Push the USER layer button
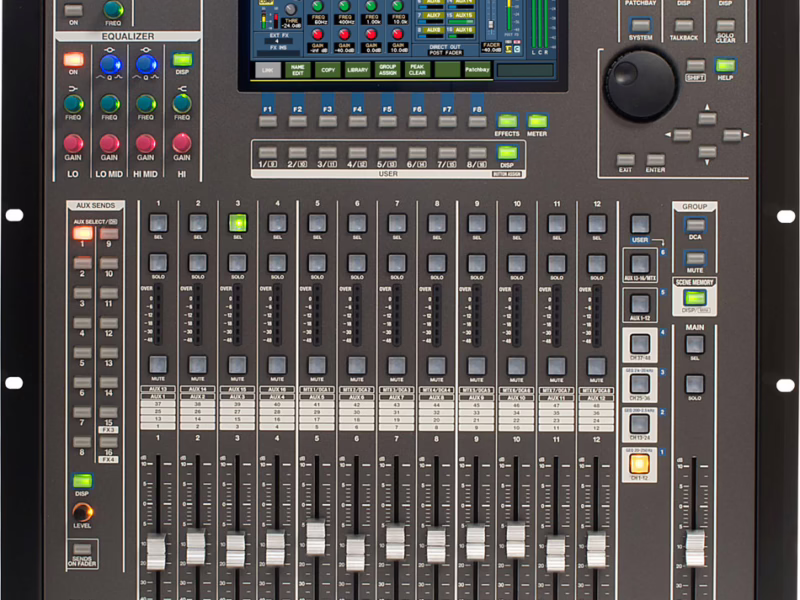Image resolution: width=800 pixels, height=600 pixels. coord(640,223)
